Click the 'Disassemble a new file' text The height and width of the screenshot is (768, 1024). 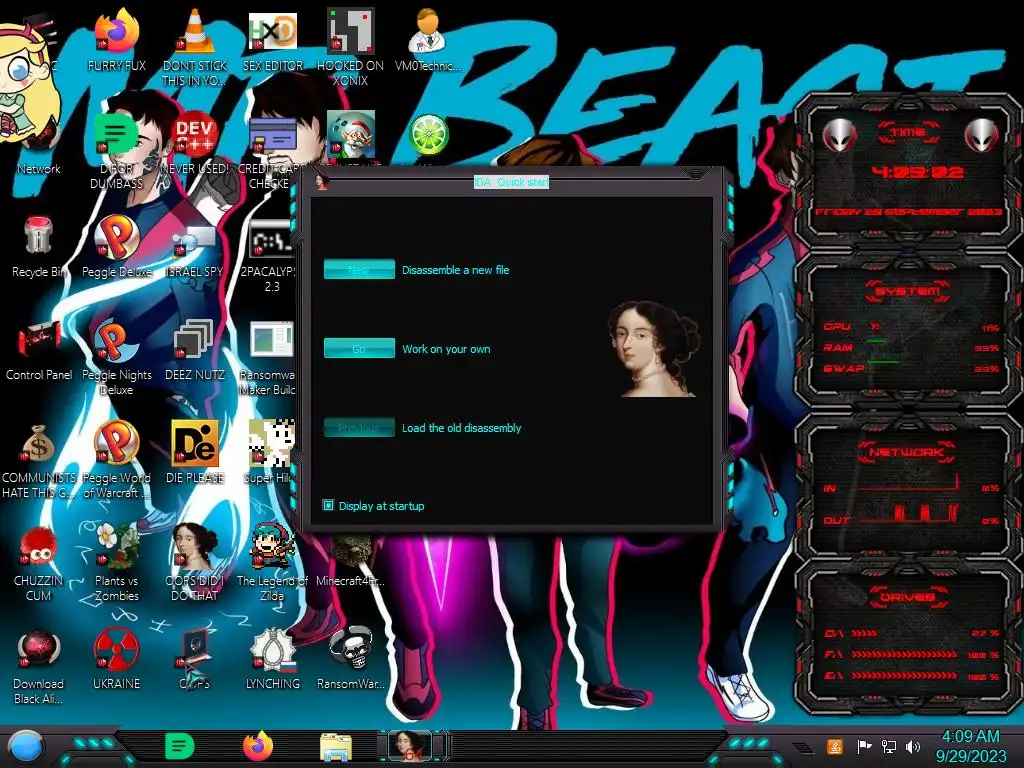pos(455,270)
